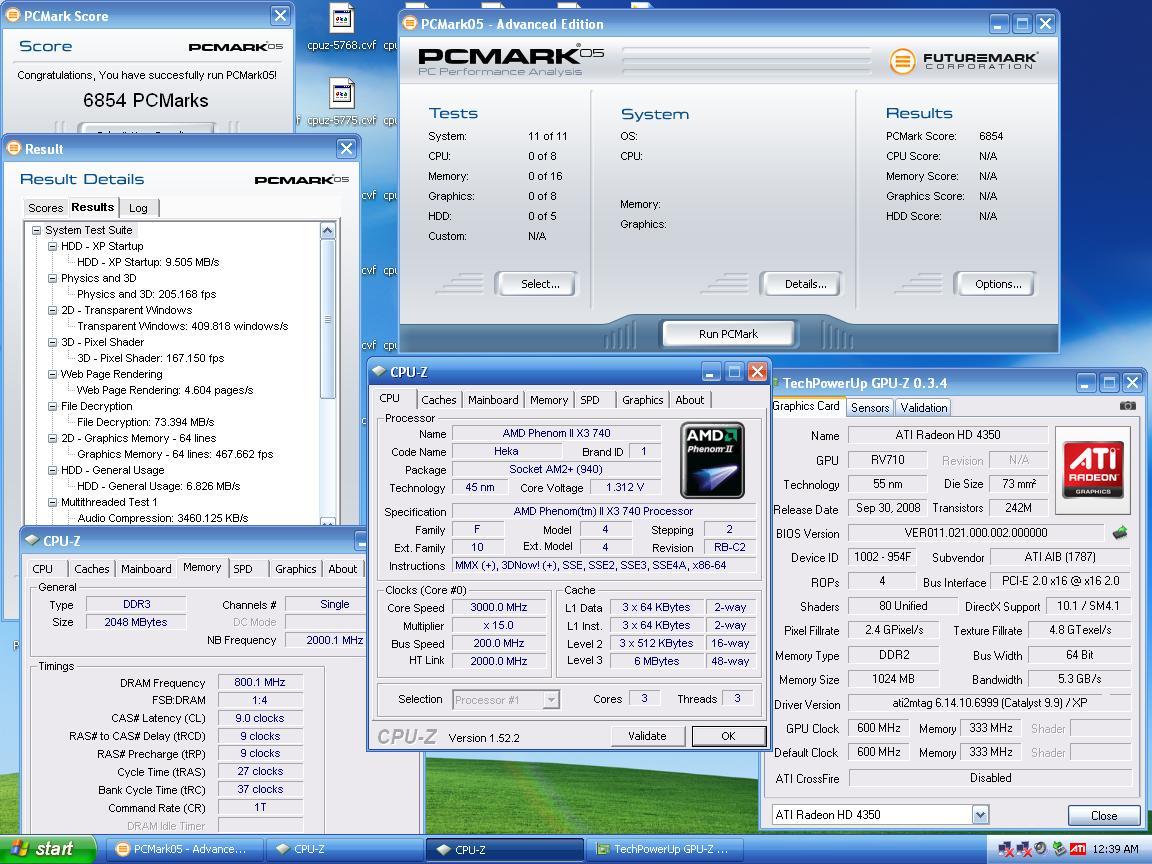This screenshot has width=1152, height=864.
Task: Click the Result Details vertical scrollbar thumb
Action: click(x=328, y=318)
